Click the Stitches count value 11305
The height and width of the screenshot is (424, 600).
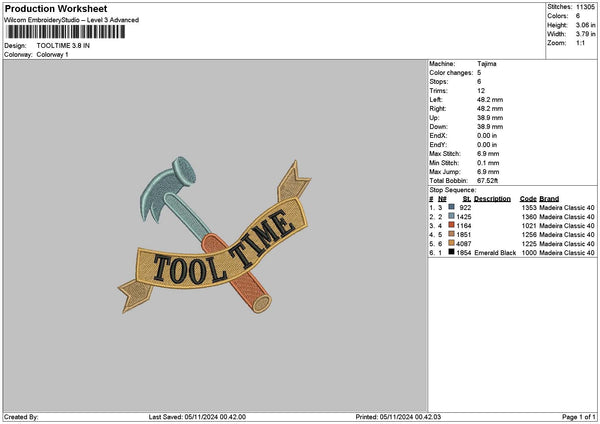(x=586, y=5)
